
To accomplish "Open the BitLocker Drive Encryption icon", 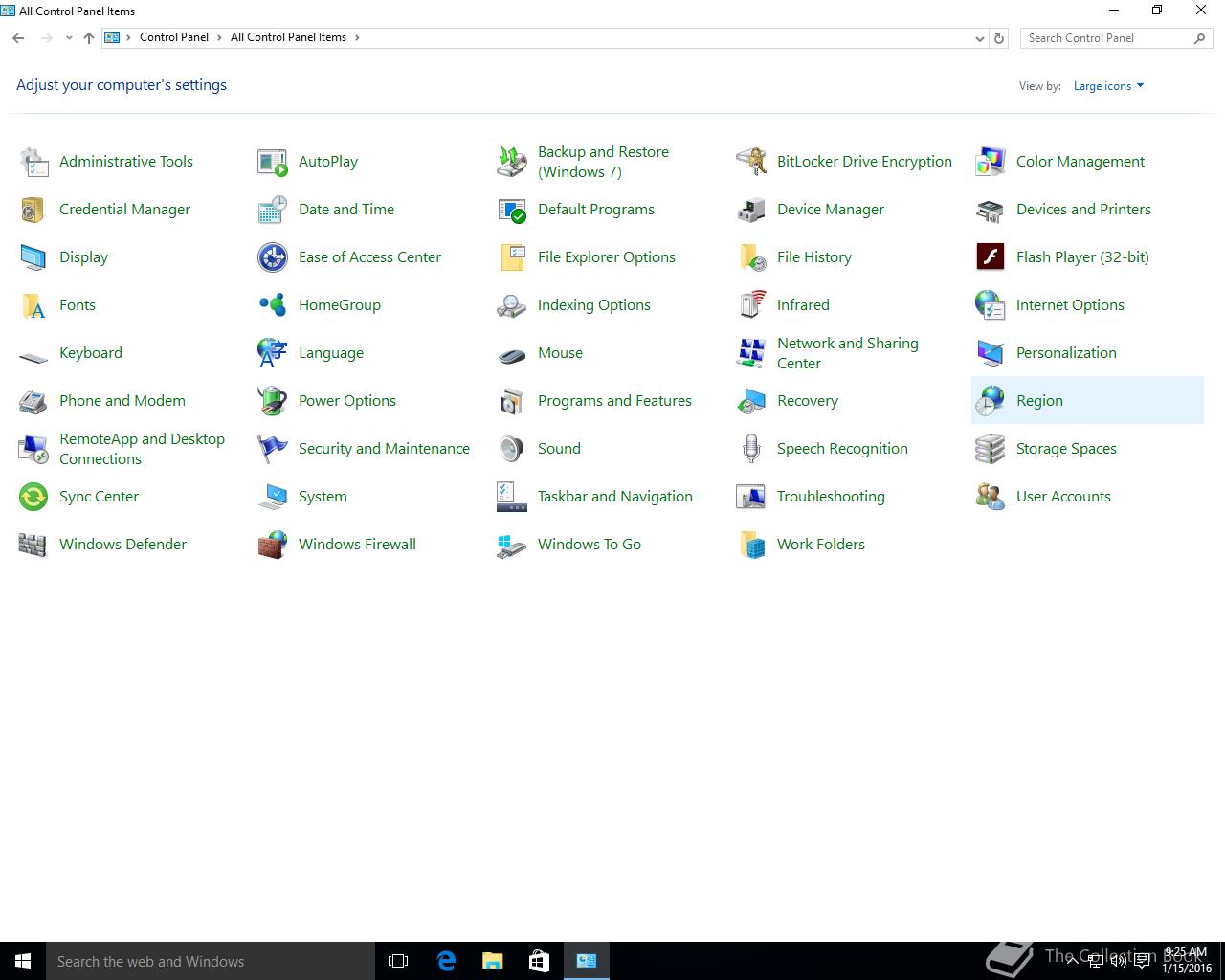I will click(x=751, y=162).
